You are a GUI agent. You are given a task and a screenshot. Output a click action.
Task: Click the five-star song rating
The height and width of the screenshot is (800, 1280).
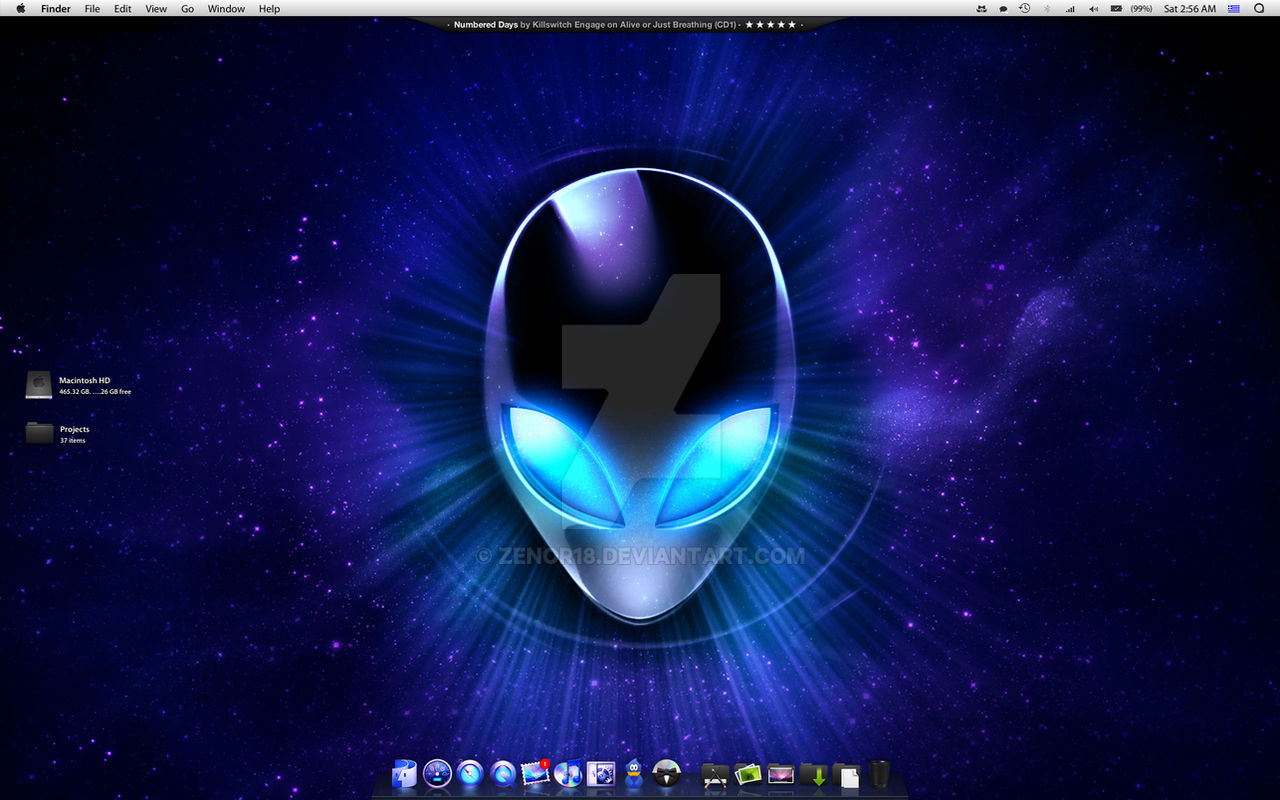click(771, 24)
